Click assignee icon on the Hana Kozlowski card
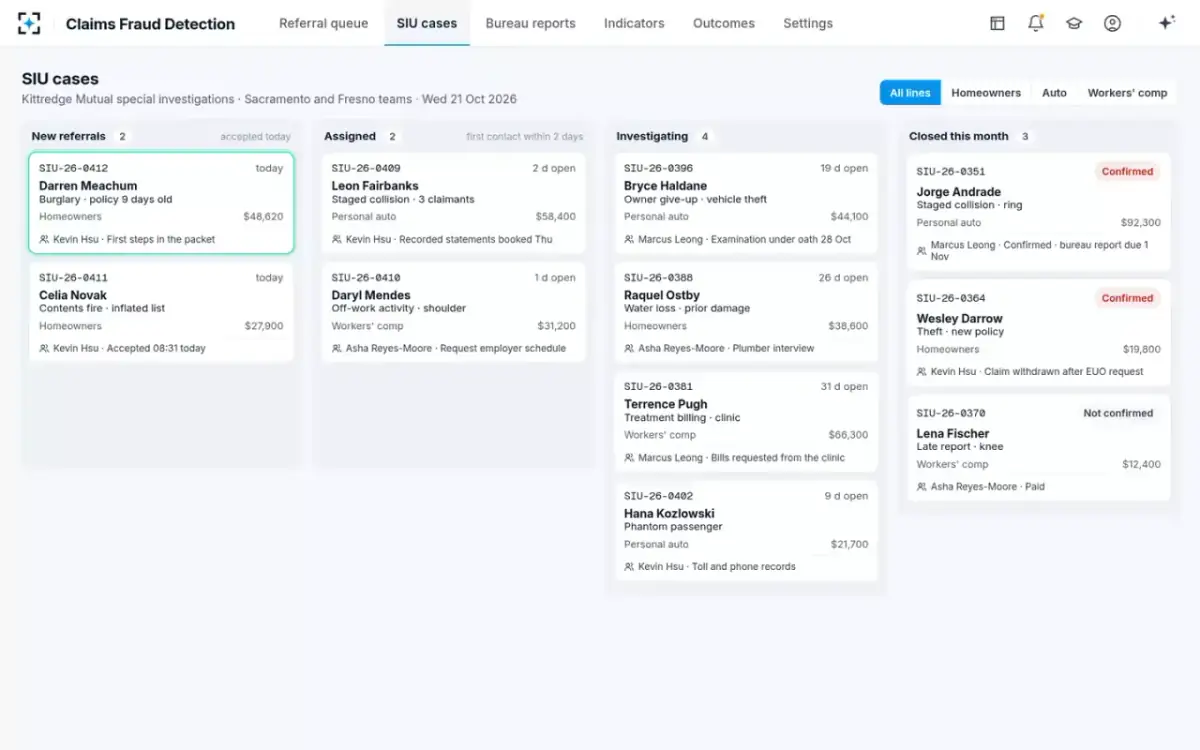Image resolution: width=1200 pixels, height=750 pixels. (629, 567)
